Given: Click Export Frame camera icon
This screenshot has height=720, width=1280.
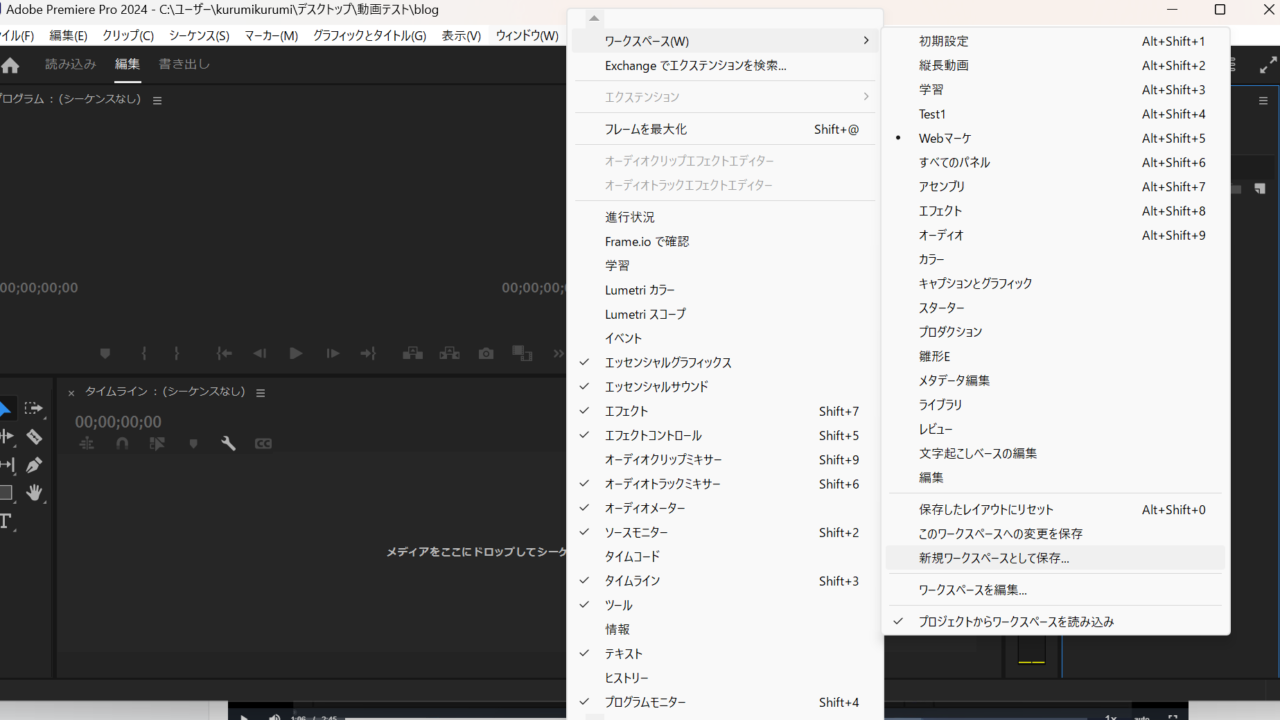Looking at the screenshot, I should click(x=486, y=353).
